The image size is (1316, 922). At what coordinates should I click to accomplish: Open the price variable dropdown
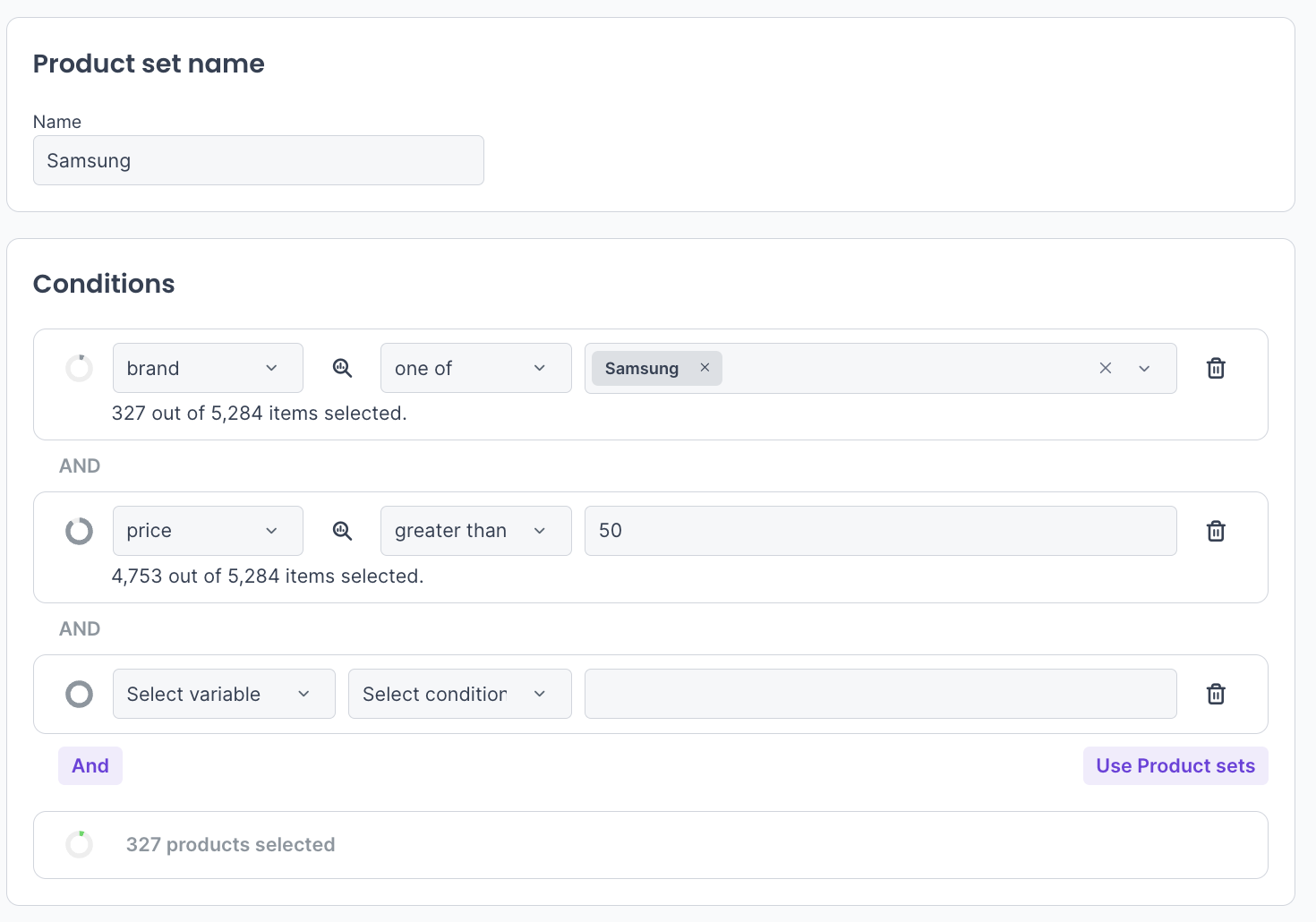(x=208, y=531)
